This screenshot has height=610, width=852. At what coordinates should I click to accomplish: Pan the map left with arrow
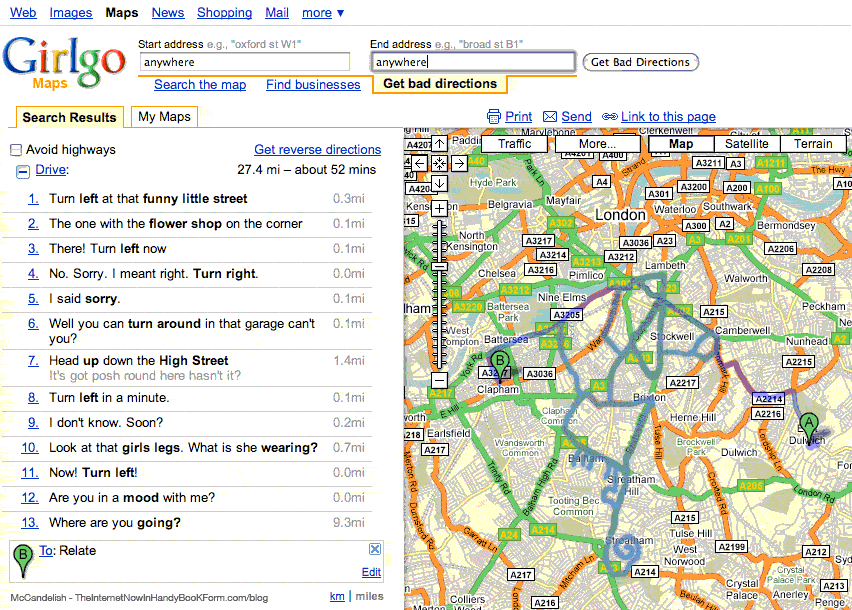tap(419, 163)
